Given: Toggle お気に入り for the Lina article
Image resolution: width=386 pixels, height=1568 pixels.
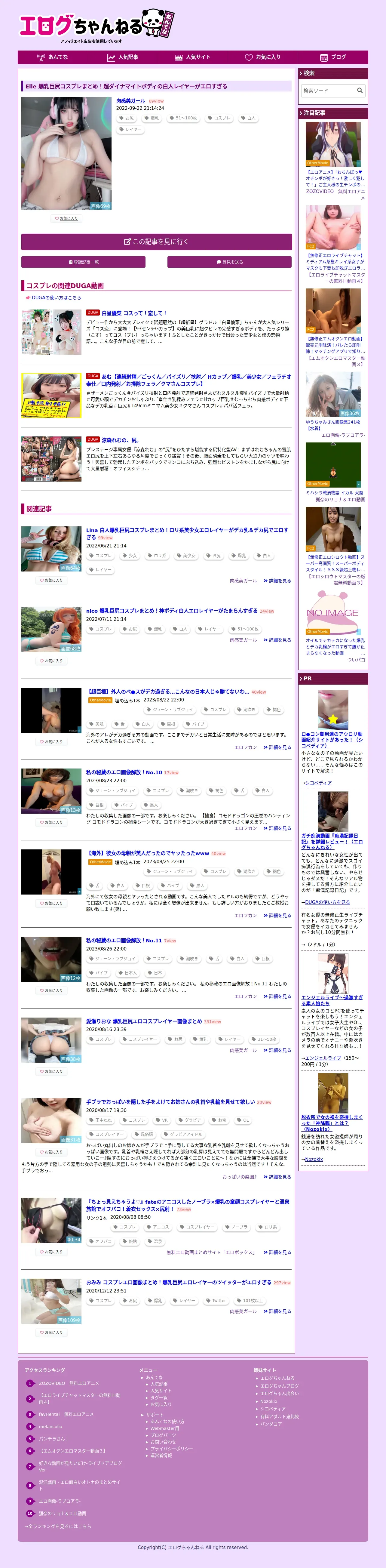Looking at the screenshot, I should [51, 580].
